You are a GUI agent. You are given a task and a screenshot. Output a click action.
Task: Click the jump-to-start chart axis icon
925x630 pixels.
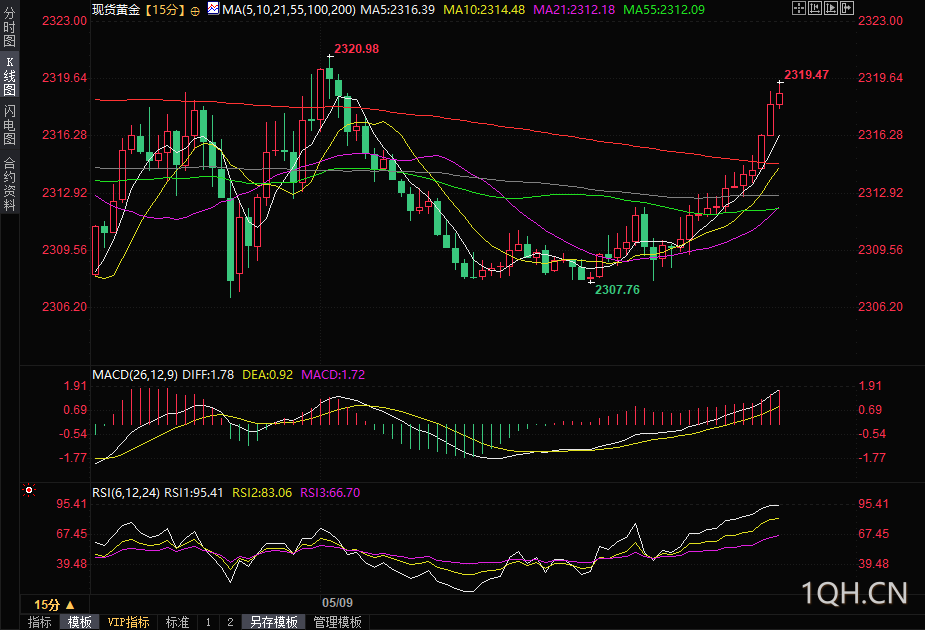(x=815, y=8)
